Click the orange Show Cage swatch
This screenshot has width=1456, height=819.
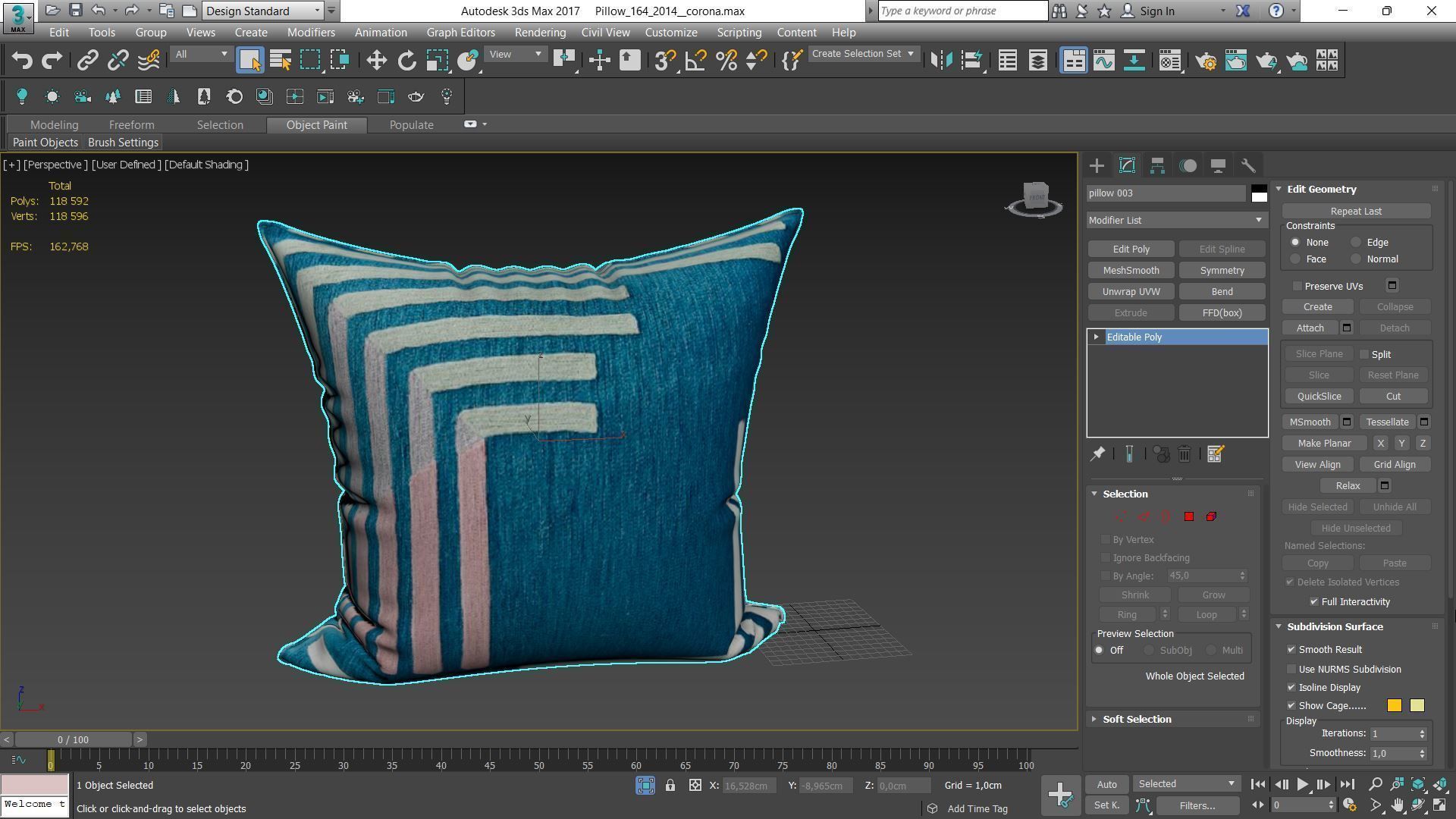pos(1394,706)
